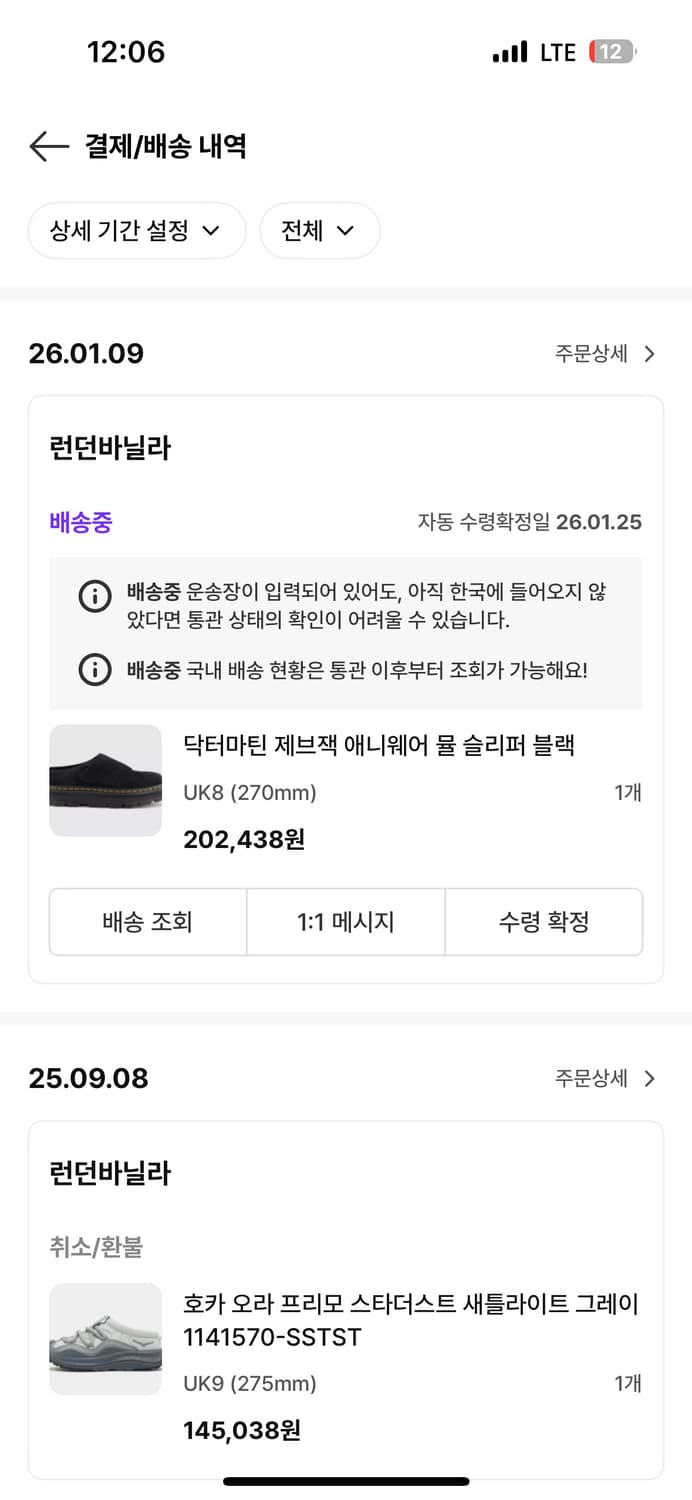The image size is (692, 1500).
Task: Tap the info icon about customs tracking notice
Action: pyautogui.click(x=94, y=596)
